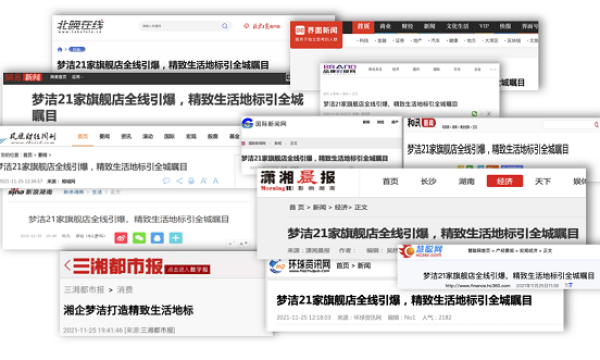Select the 国际 tab on 凤凰财经周刊
This screenshot has height=360, width=600.
point(169,136)
